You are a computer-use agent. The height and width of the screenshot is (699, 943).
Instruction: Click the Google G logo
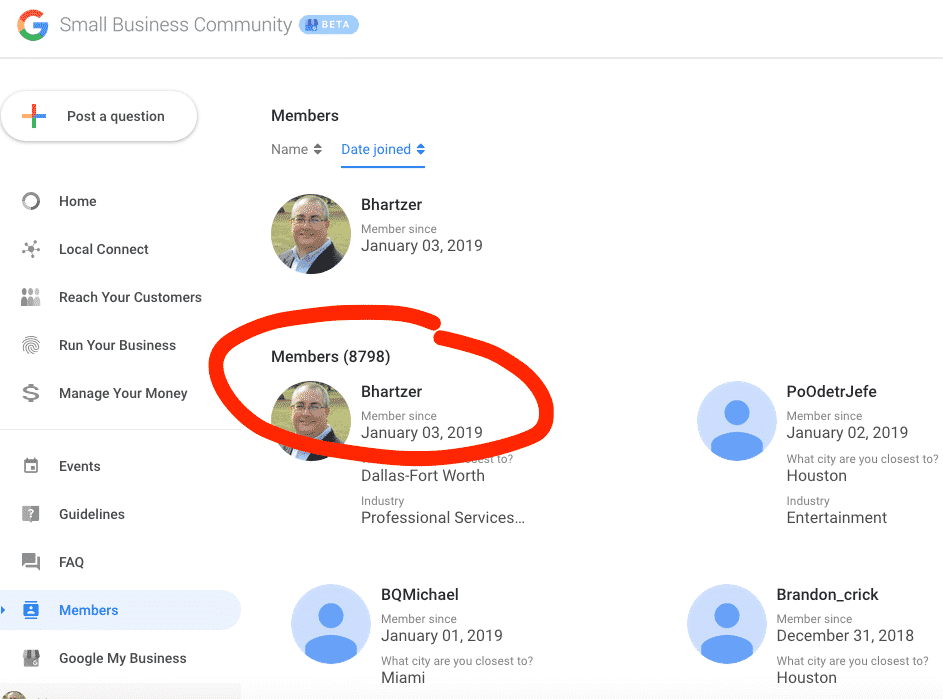click(32, 25)
